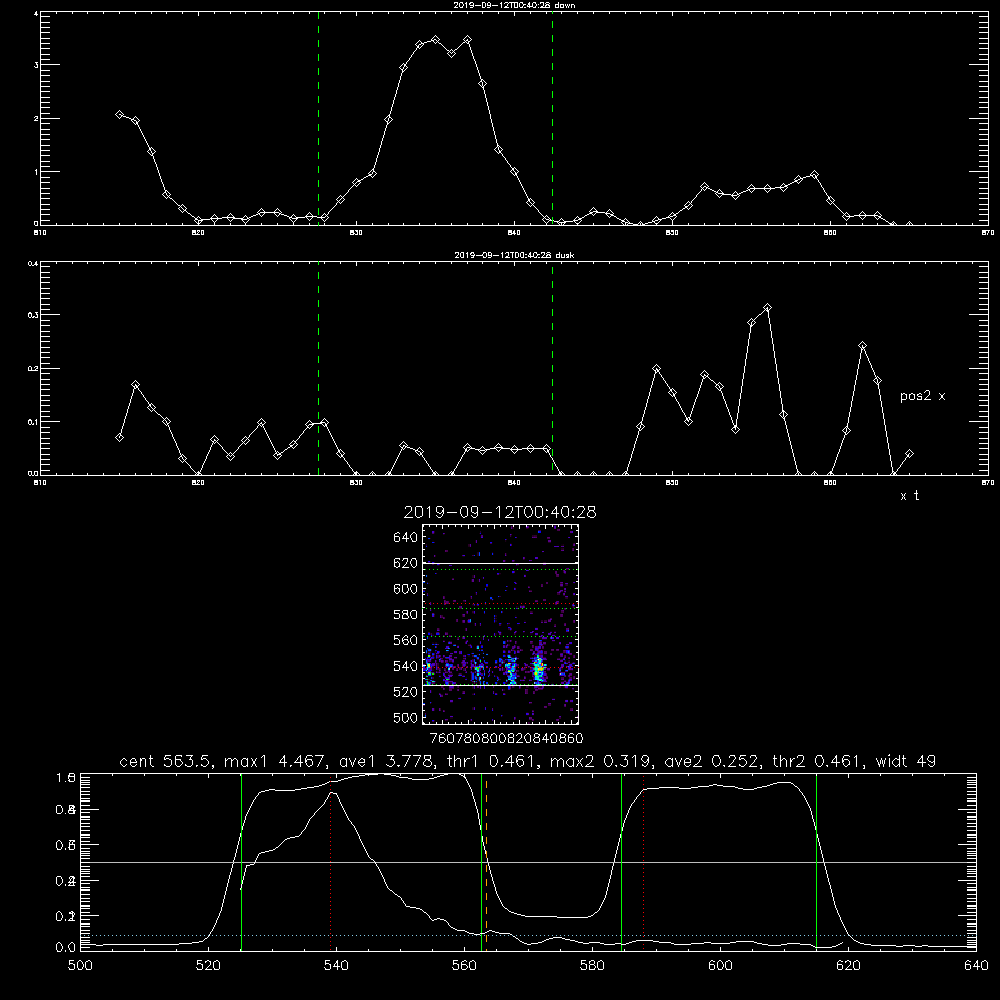Click the solid green vertical line near 563
This screenshot has height=1000, width=1000.
482,862
